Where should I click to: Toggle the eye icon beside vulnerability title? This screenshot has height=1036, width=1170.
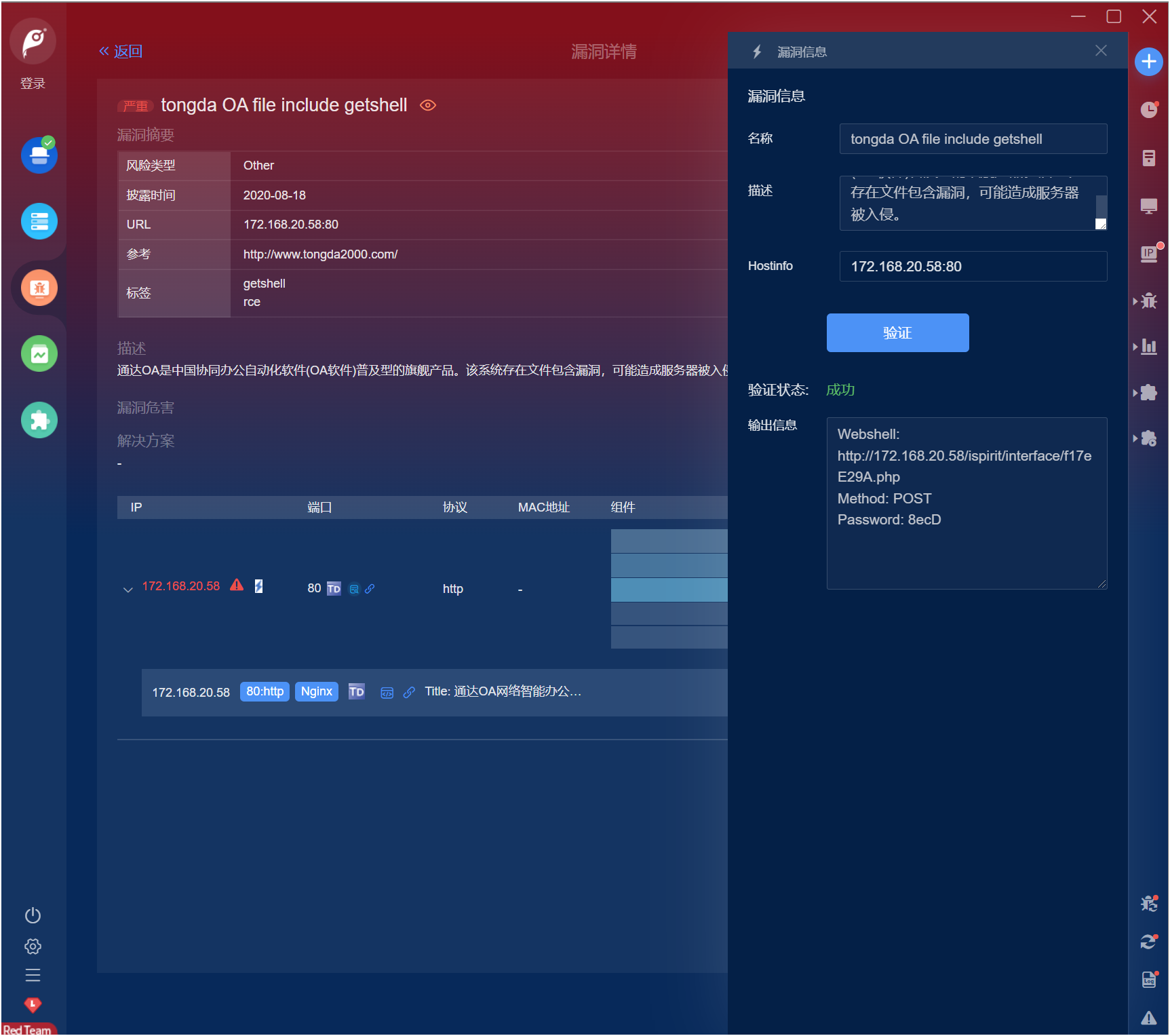428,105
